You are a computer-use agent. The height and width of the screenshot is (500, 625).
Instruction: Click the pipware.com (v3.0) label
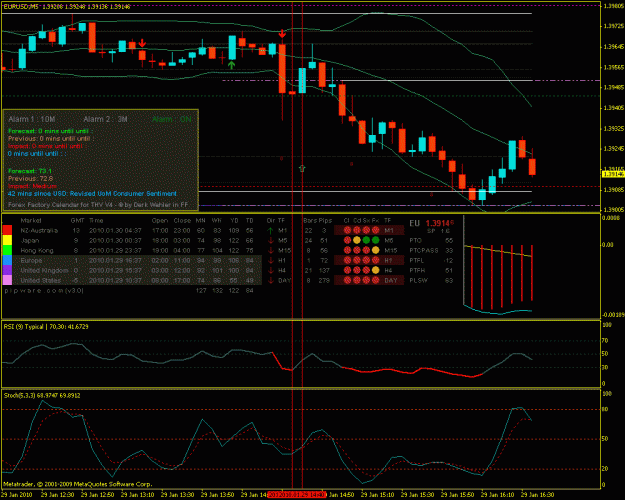point(44,291)
